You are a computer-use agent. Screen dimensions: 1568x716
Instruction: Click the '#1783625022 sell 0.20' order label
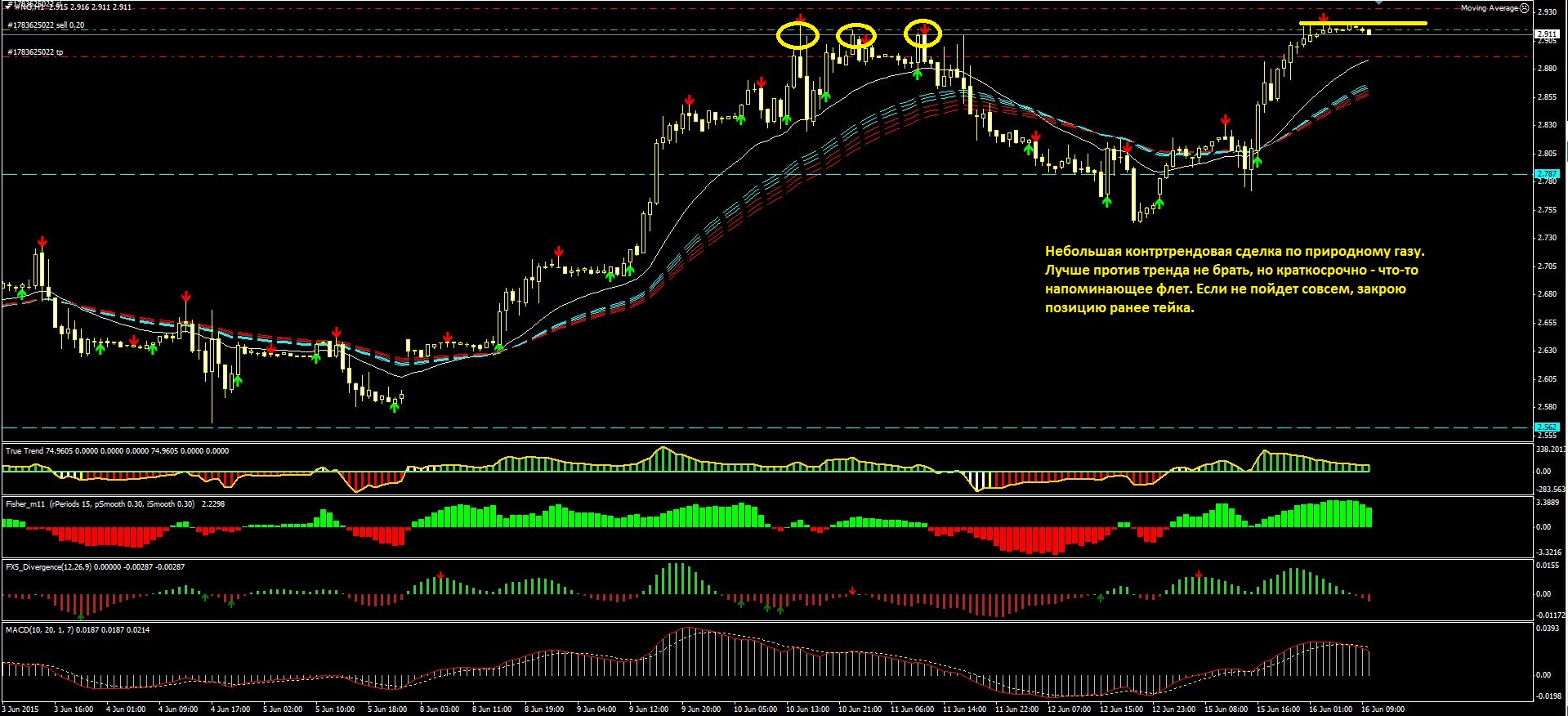[46, 25]
